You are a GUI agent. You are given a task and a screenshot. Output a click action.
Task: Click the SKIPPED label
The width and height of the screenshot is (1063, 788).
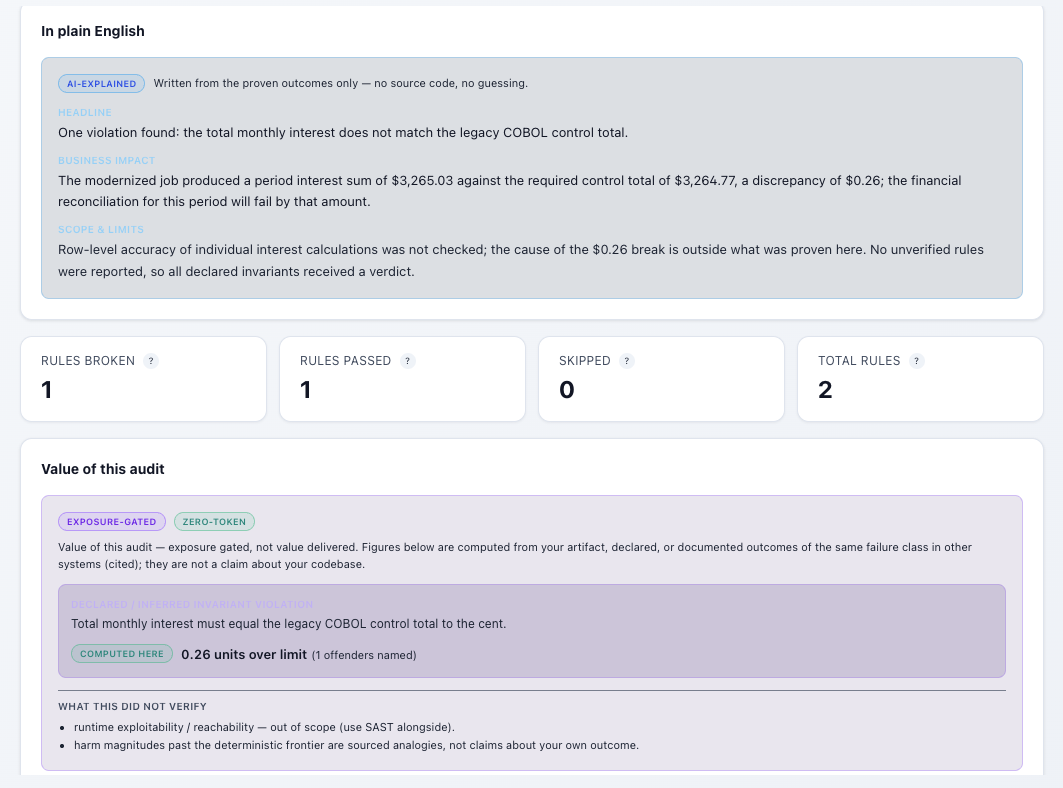coord(585,361)
